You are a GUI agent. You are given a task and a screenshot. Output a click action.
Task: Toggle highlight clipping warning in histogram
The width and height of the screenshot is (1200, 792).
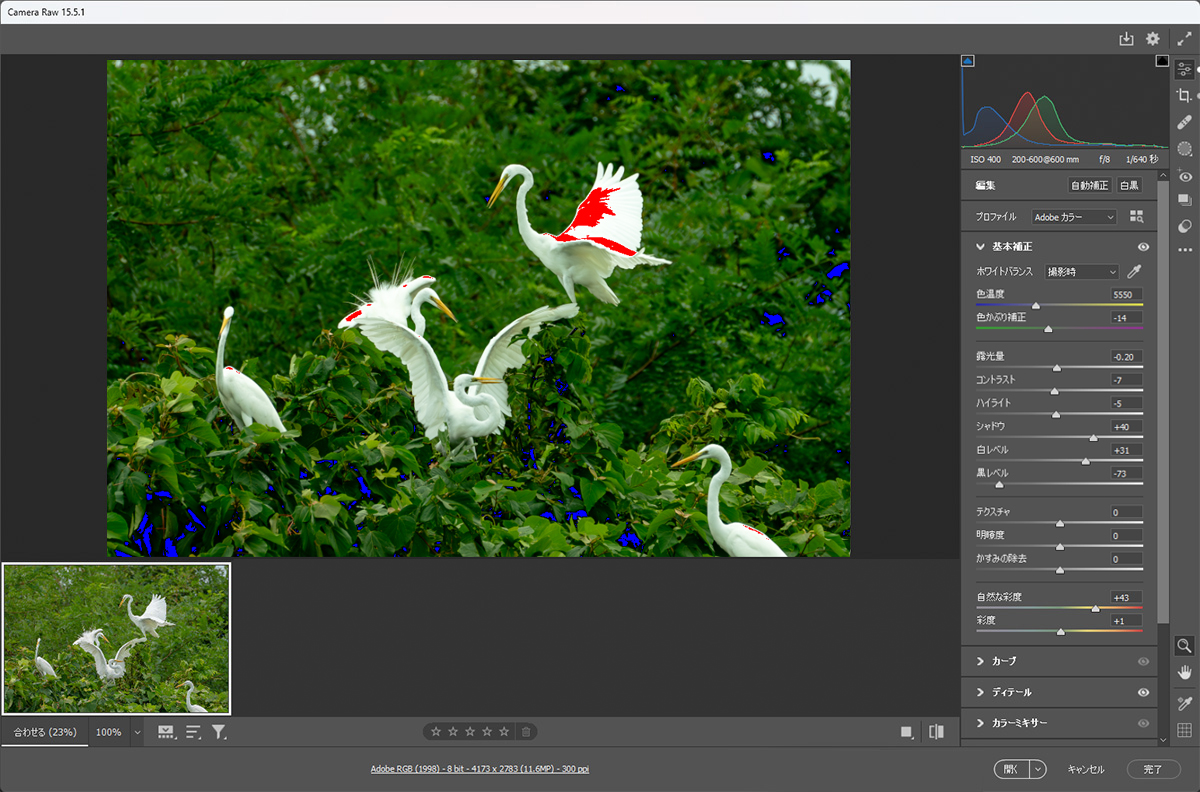tap(1162, 61)
